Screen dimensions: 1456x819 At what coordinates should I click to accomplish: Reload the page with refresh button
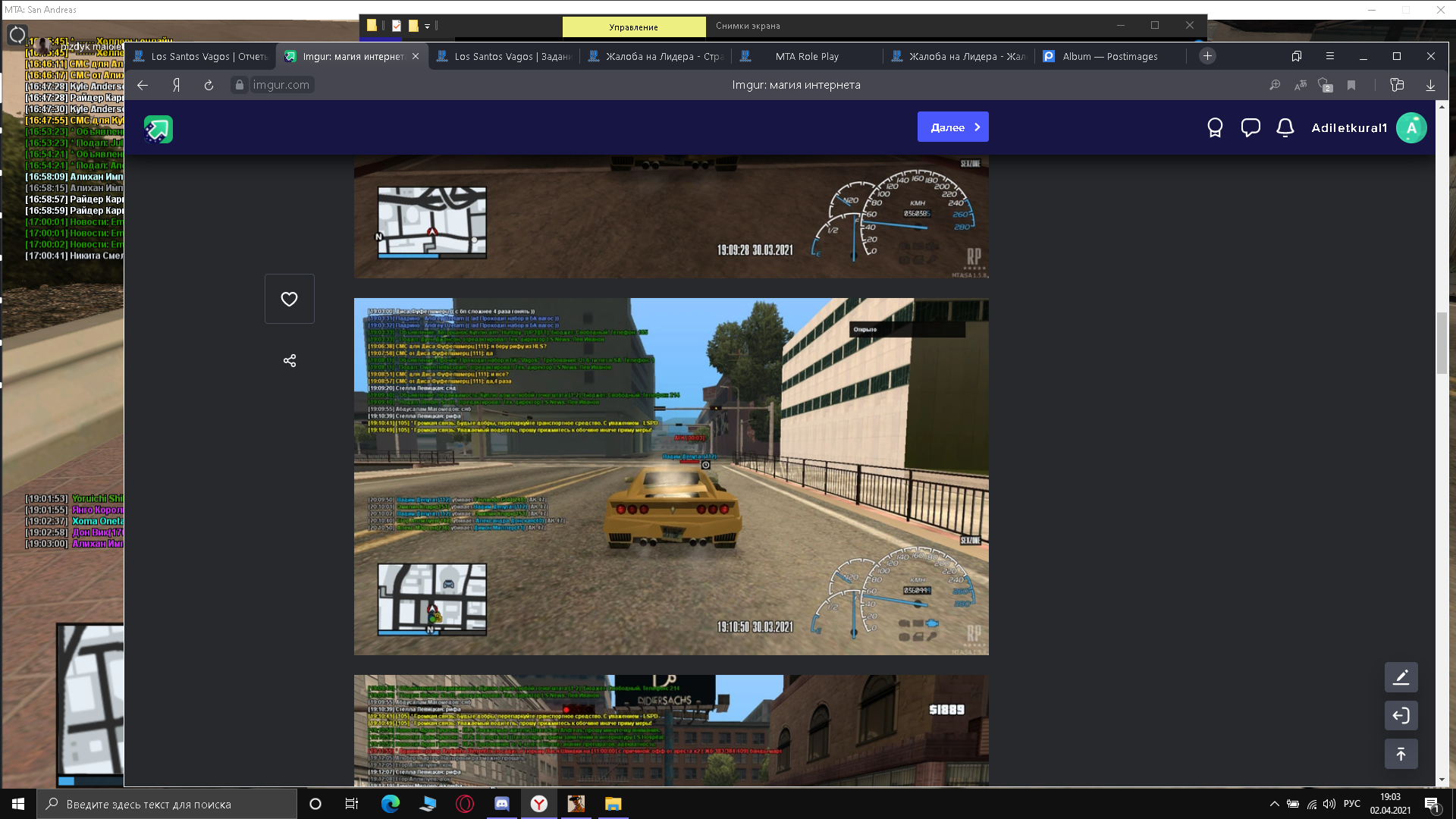pos(209,86)
